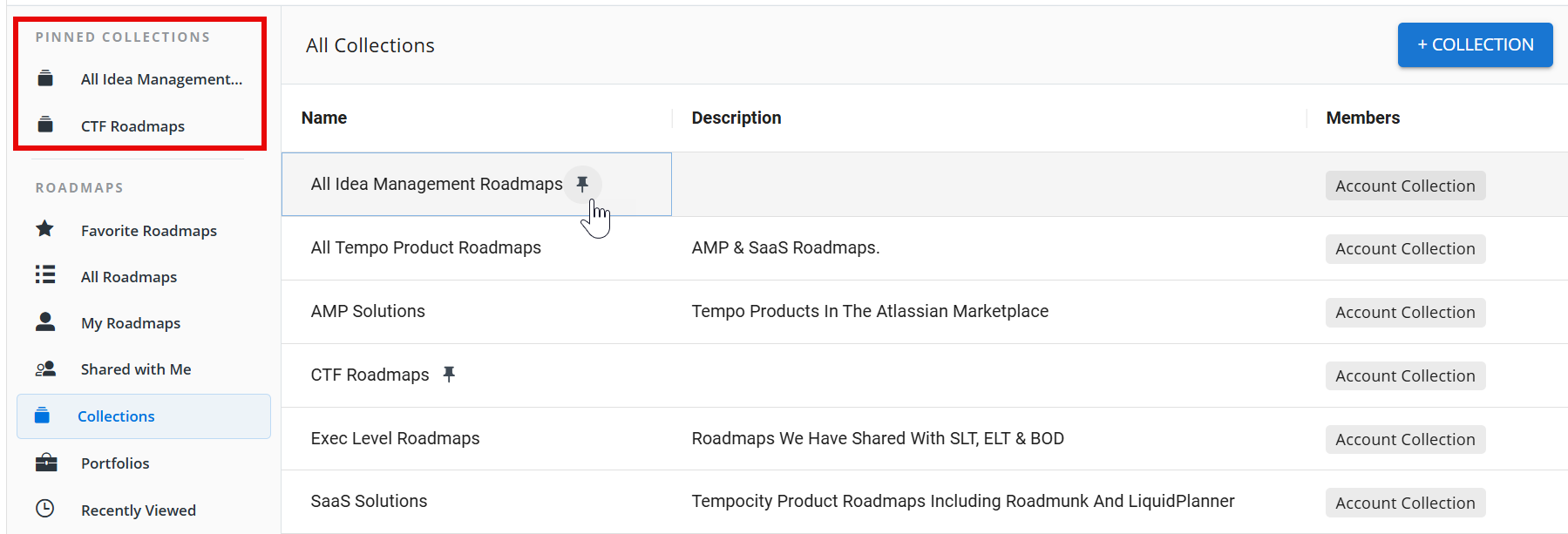Click pinned CTF Roadmaps collection icon
Image resolution: width=1568 pixels, height=534 pixels.
pyautogui.click(x=45, y=125)
